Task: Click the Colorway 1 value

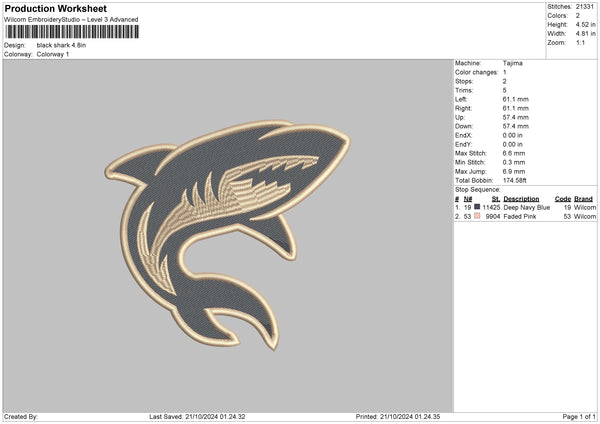Action: [54, 54]
